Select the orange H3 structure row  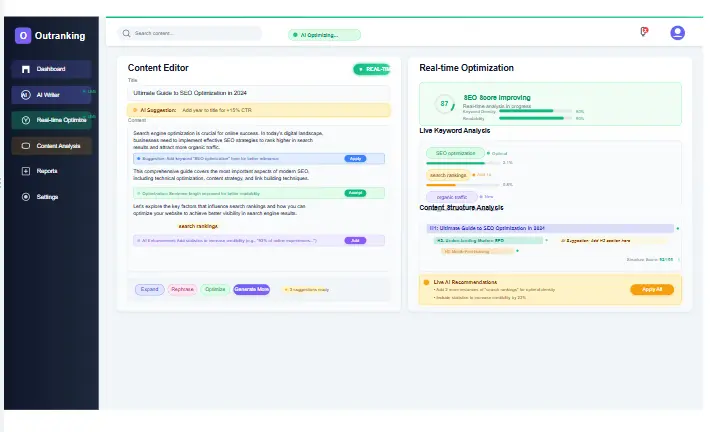[477, 251]
